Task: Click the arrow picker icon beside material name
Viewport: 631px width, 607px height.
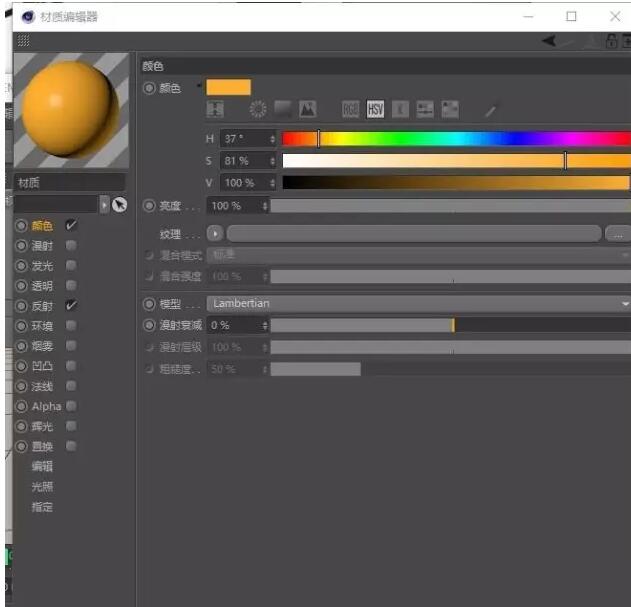Action: pyautogui.click(x=120, y=204)
